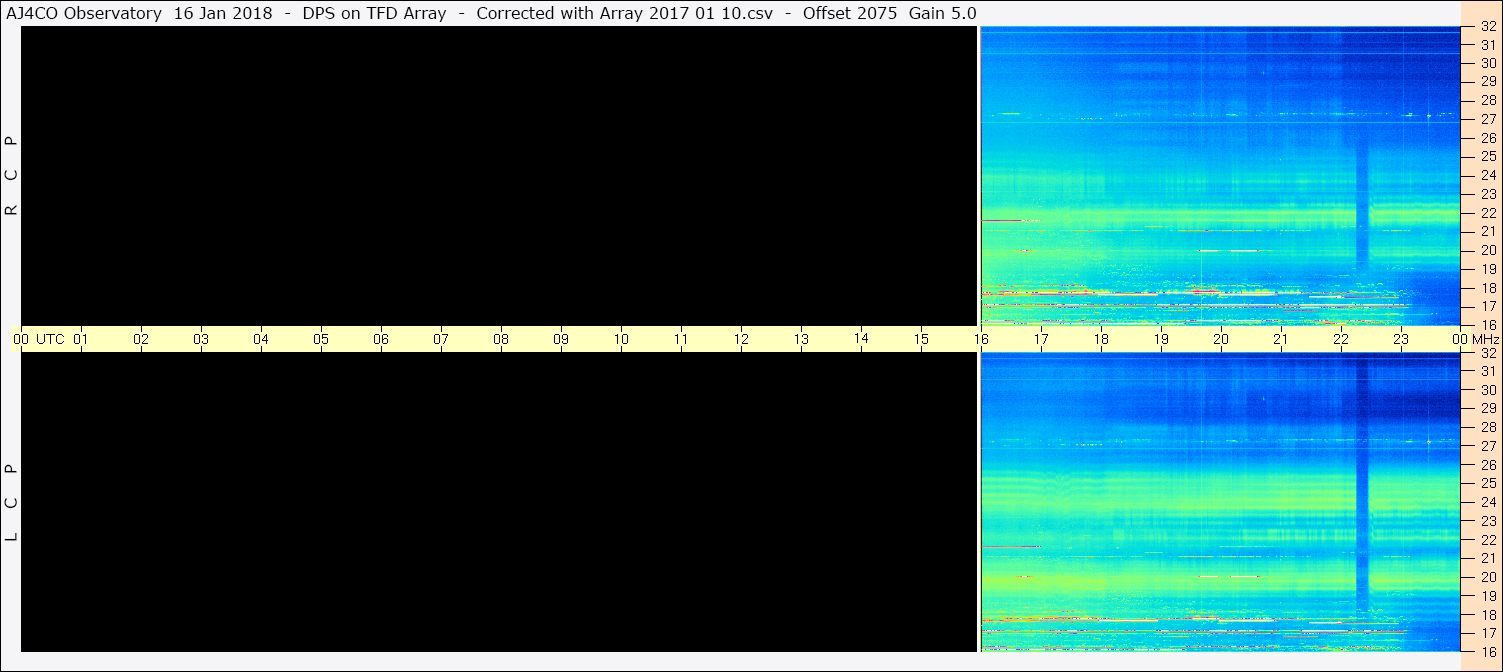Click the 23 UTC hour marker
Screen dimensions: 1503x672
click(1401, 339)
